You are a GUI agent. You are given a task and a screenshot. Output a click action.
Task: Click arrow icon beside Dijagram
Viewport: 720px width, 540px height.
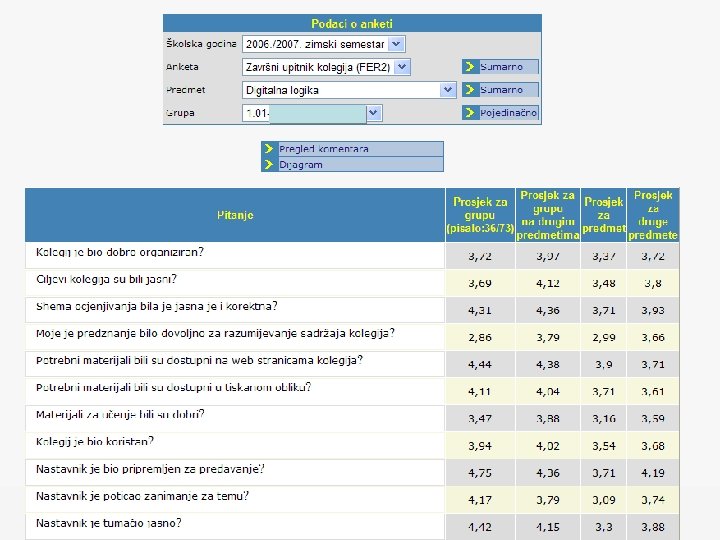269,164
